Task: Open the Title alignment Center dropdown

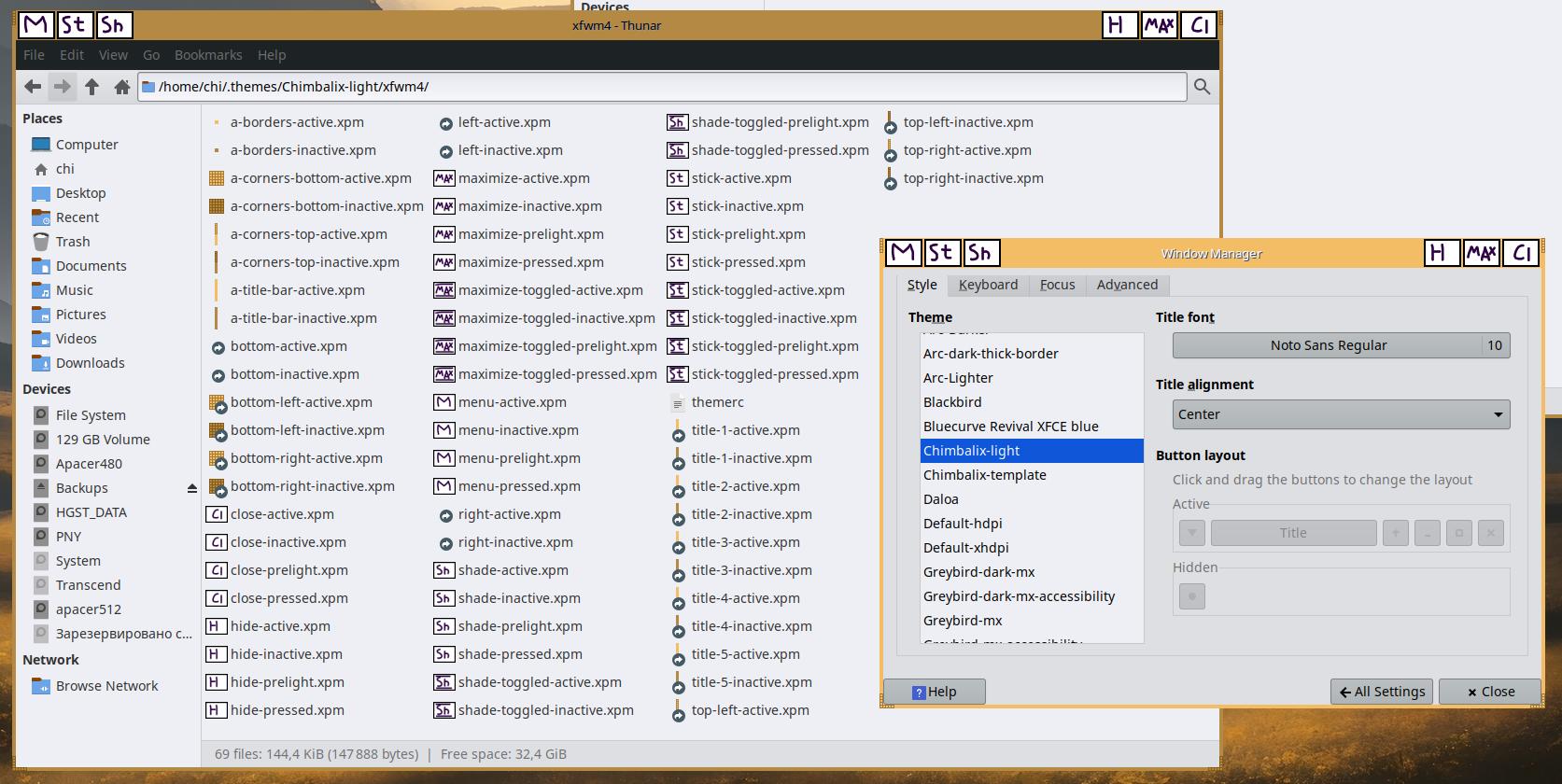Action: coord(1341,414)
